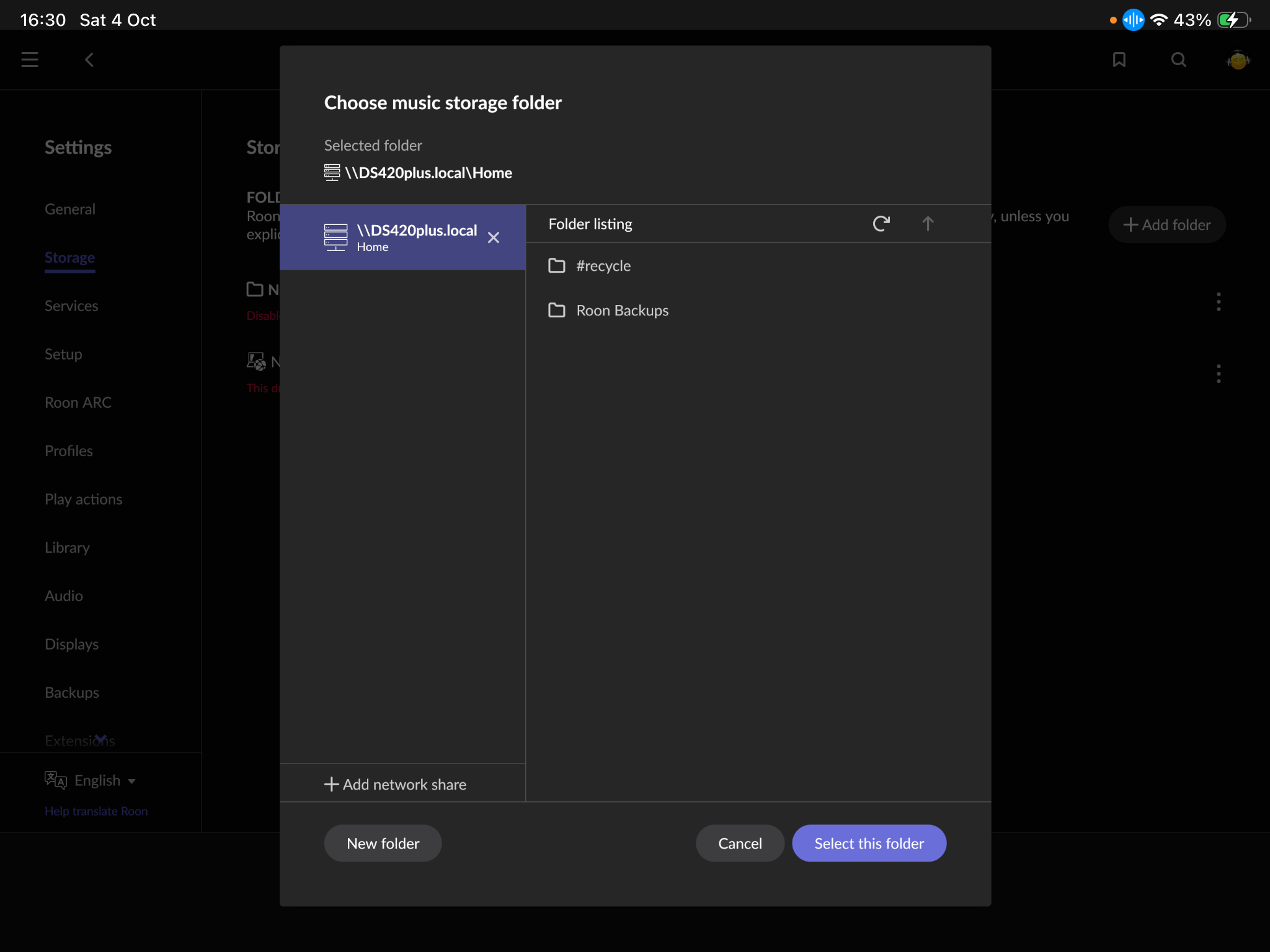This screenshot has width=1270, height=952.
Task: Open the user profile avatar
Action: tap(1238, 60)
